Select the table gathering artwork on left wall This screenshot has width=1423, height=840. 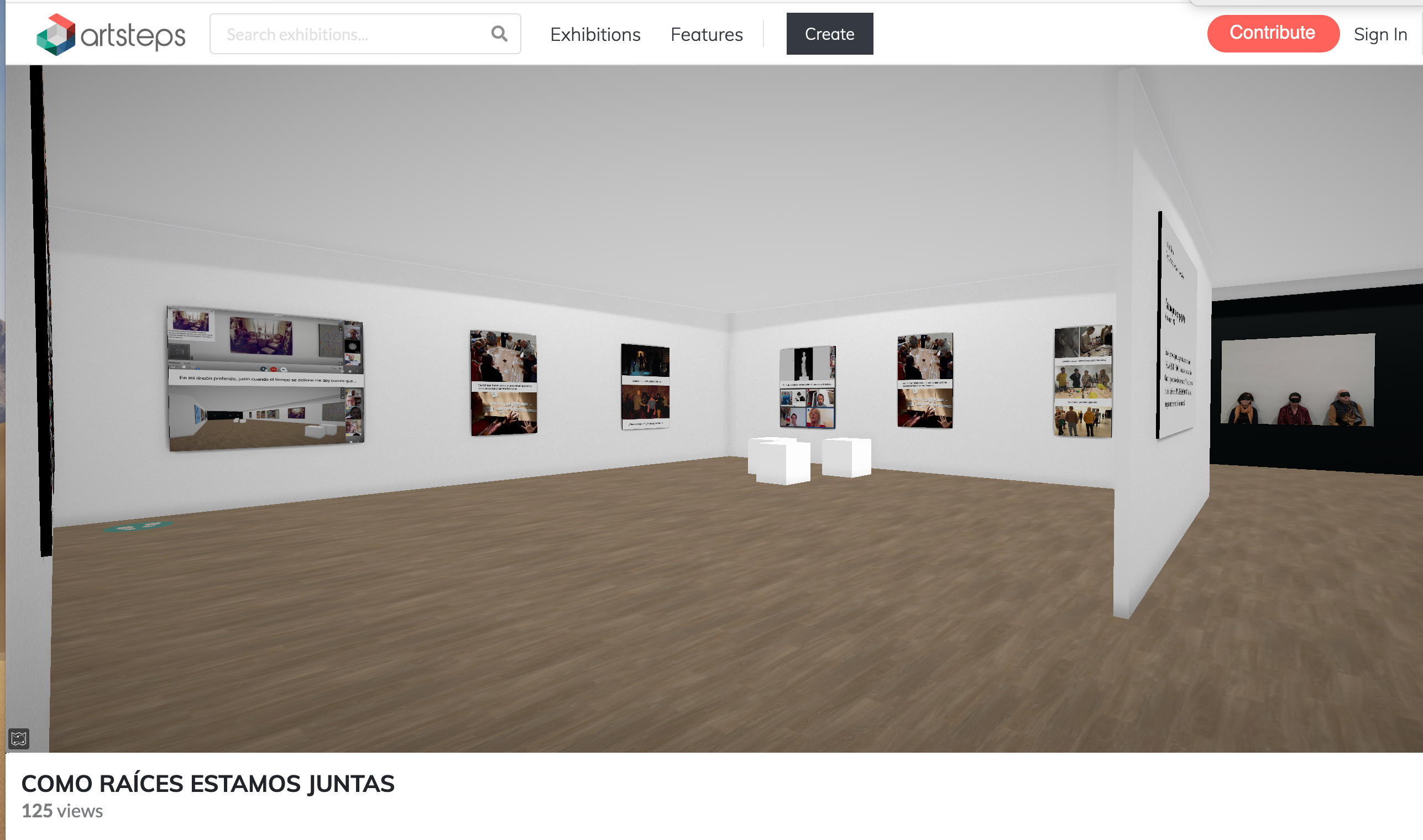(503, 383)
